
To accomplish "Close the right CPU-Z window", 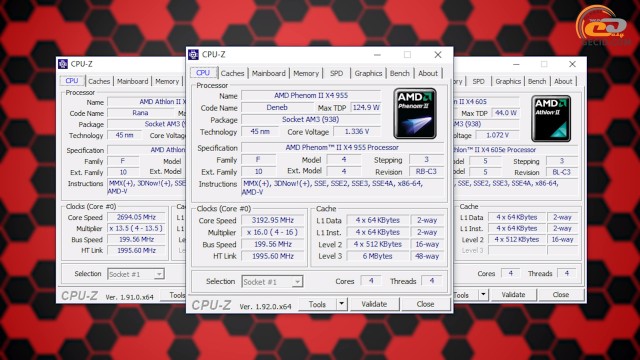I will [x=572, y=64].
